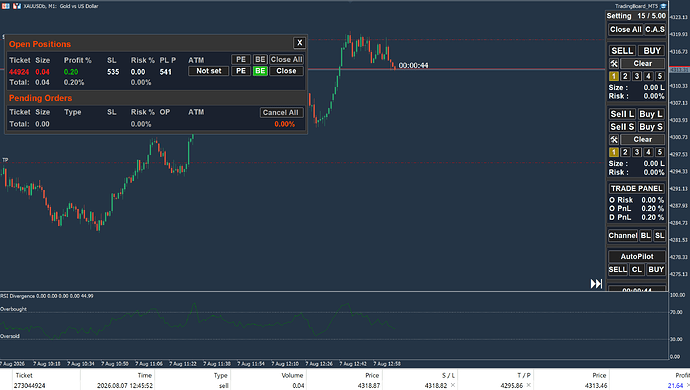Select ticket 44924 in Open Positions
The image size is (690, 390).
[19, 72]
